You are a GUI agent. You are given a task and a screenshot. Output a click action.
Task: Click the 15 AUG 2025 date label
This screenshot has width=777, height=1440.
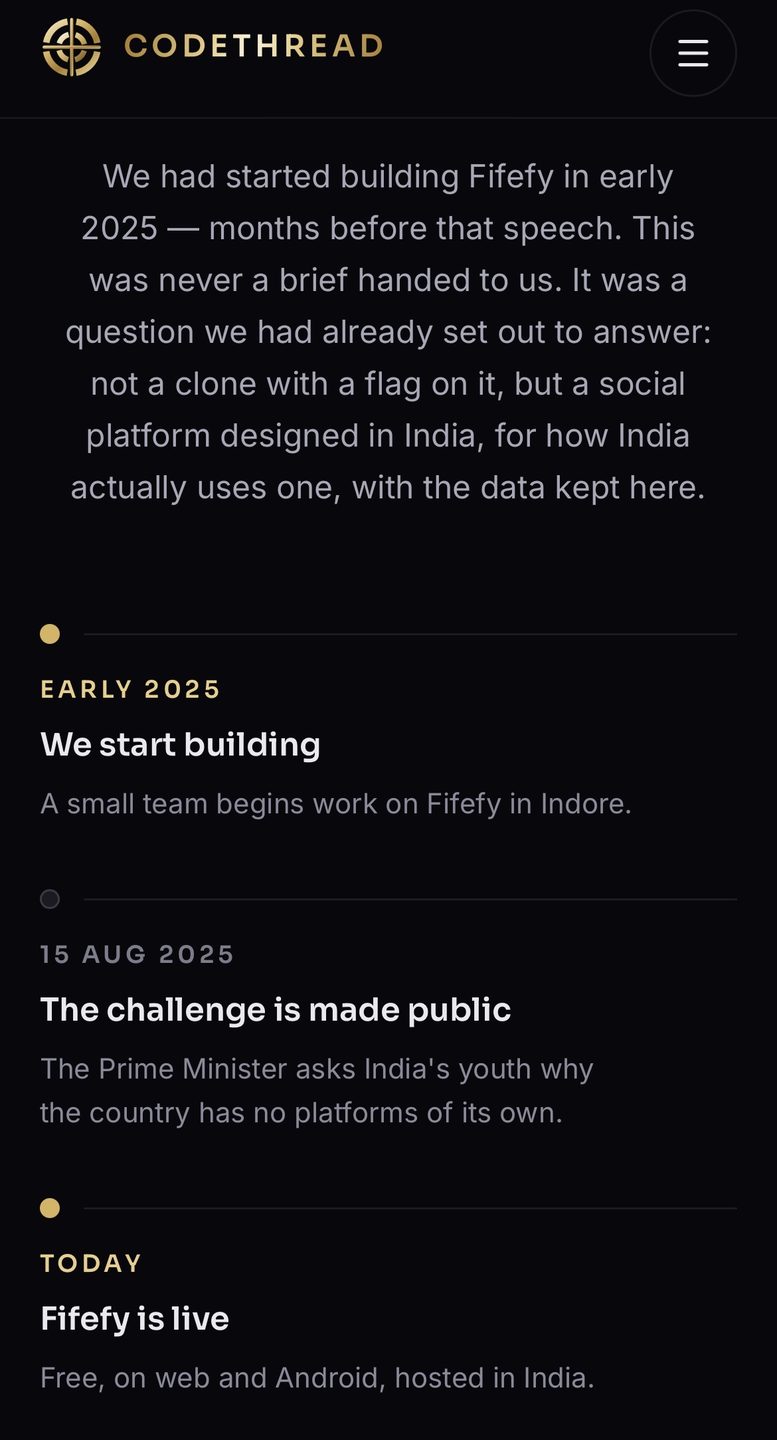pyautogui.click(x=137, y=954)
